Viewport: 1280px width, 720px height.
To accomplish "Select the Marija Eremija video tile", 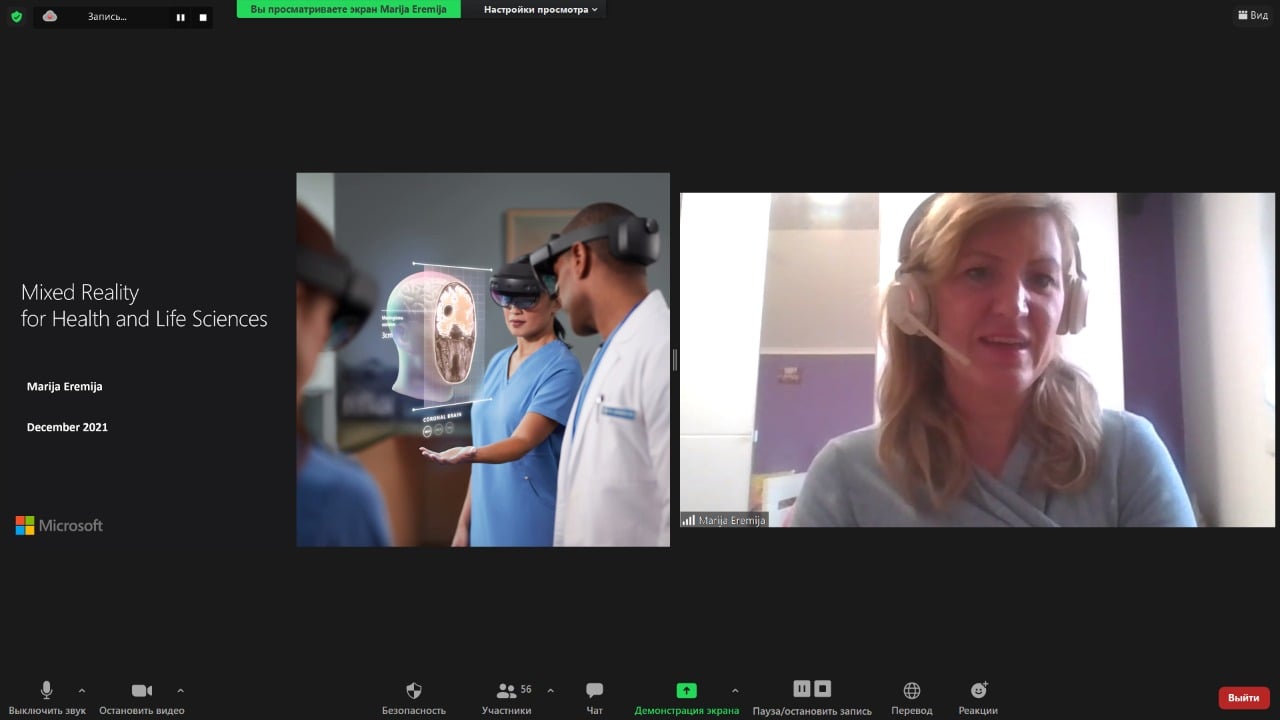I will click(977, 359).
